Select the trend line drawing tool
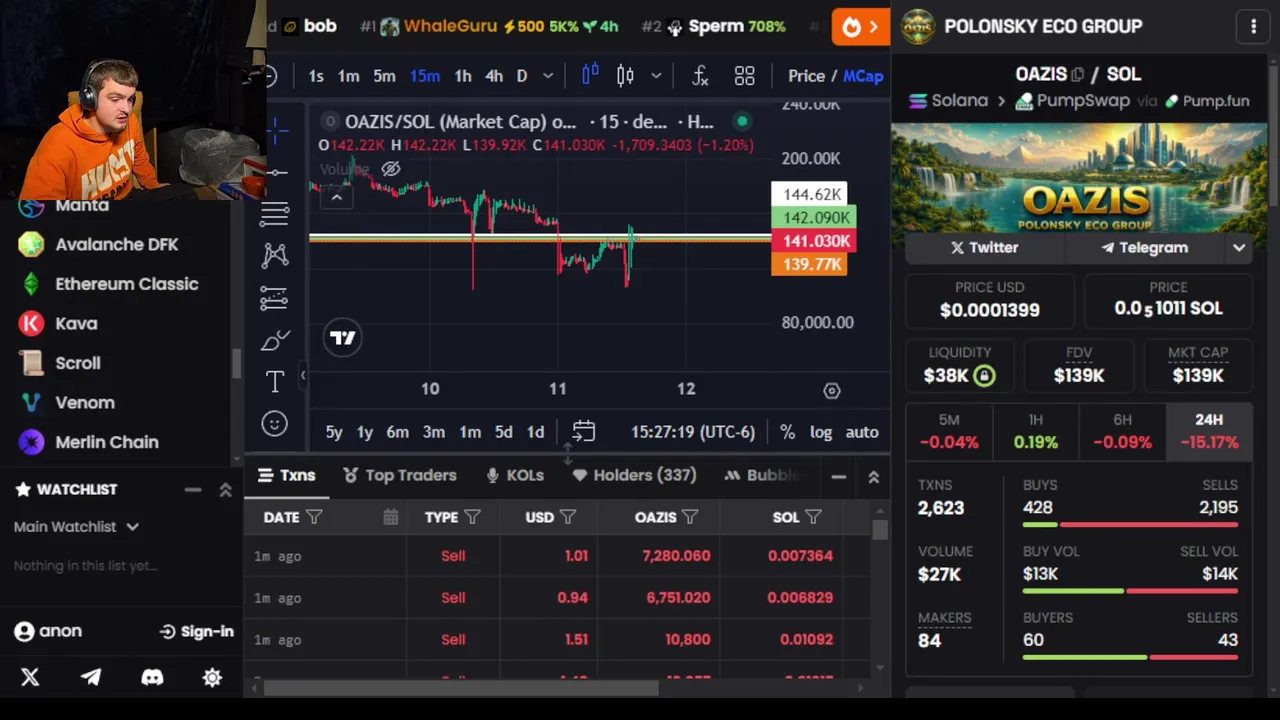 tap(276, 171)
